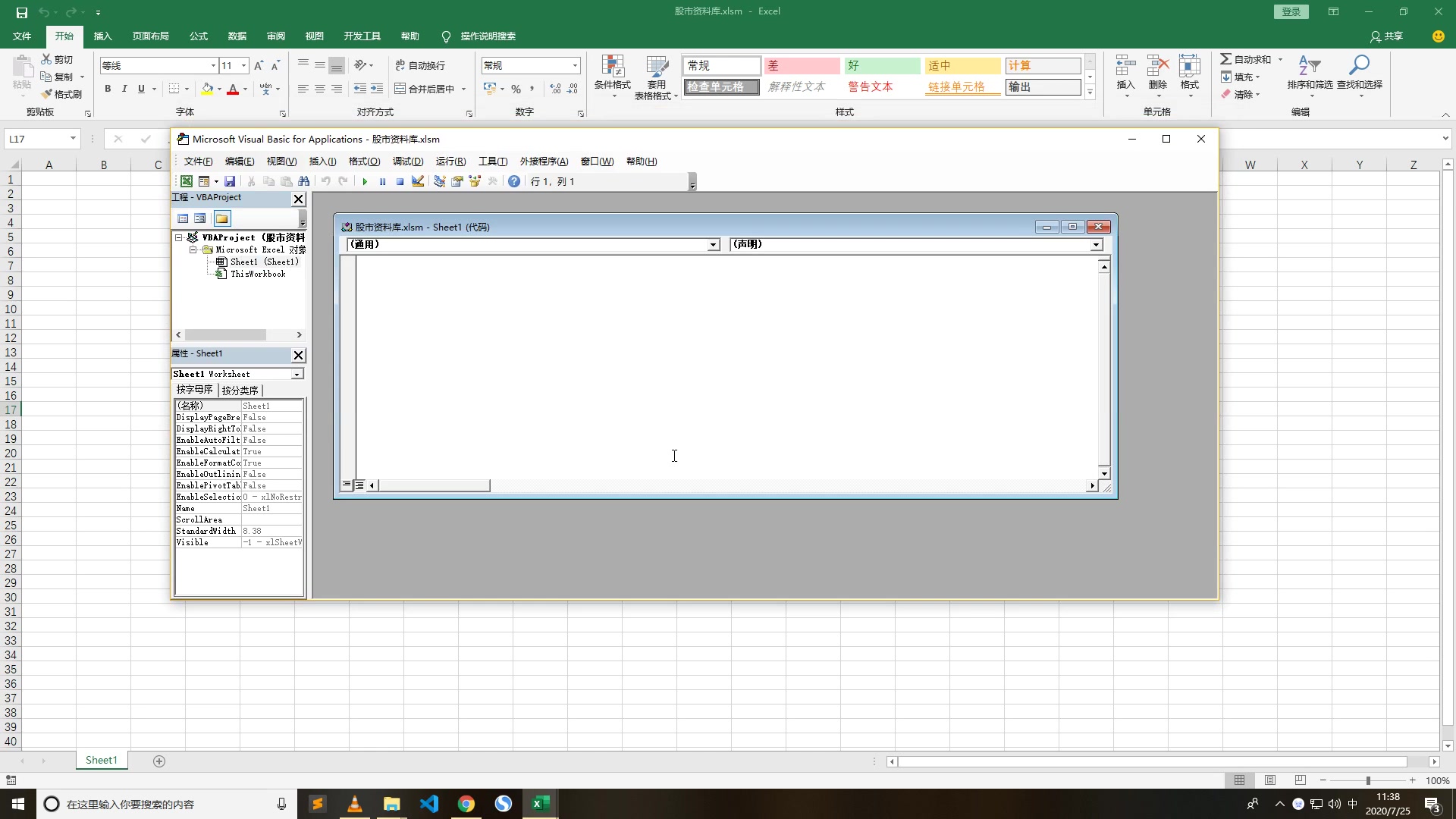Click red font color swatch in ribbon
This screenshot has height=819, width=1456.
tap(233, 89)
